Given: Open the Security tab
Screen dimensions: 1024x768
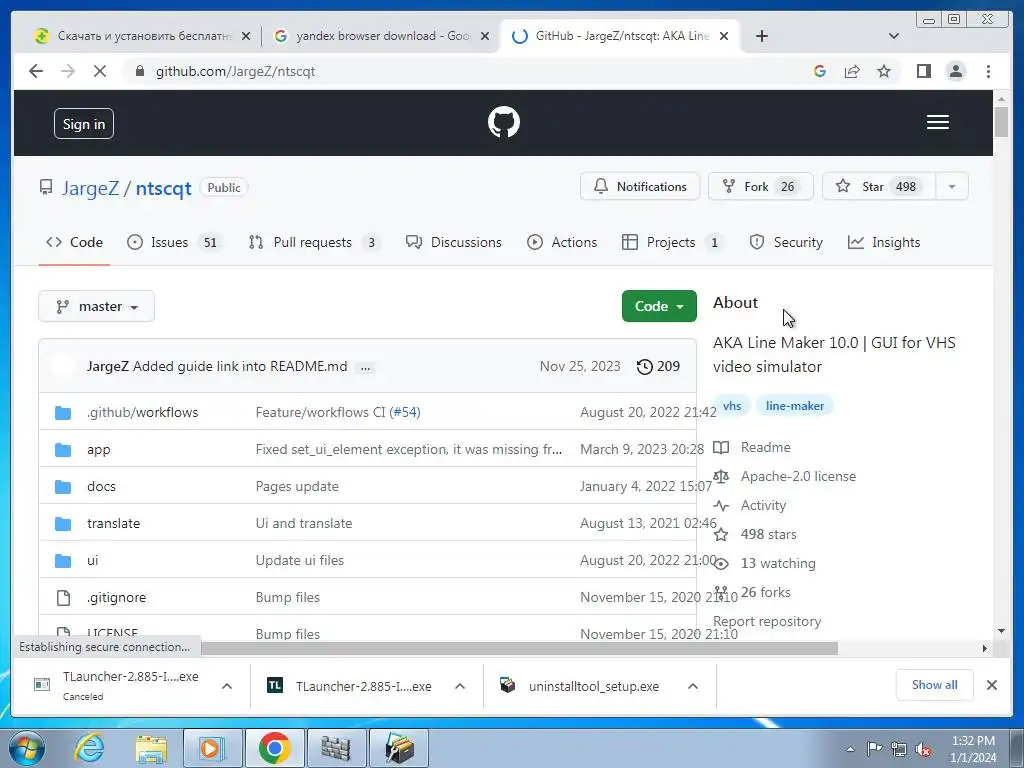Looking at the screenshot, I should [786, 242].
